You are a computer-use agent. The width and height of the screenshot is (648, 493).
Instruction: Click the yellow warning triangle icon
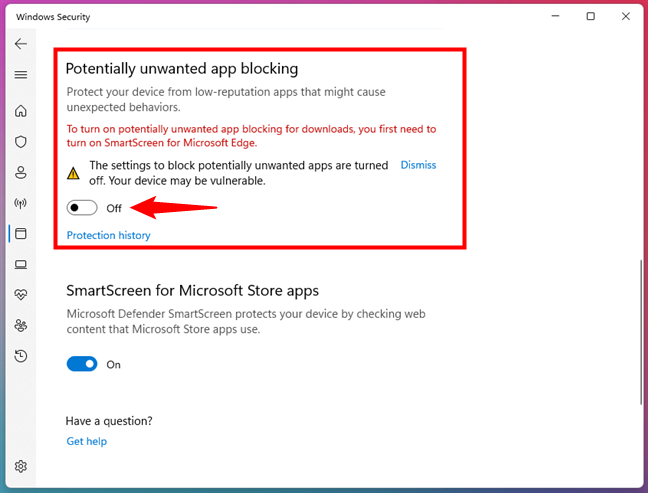pos(73,173)
